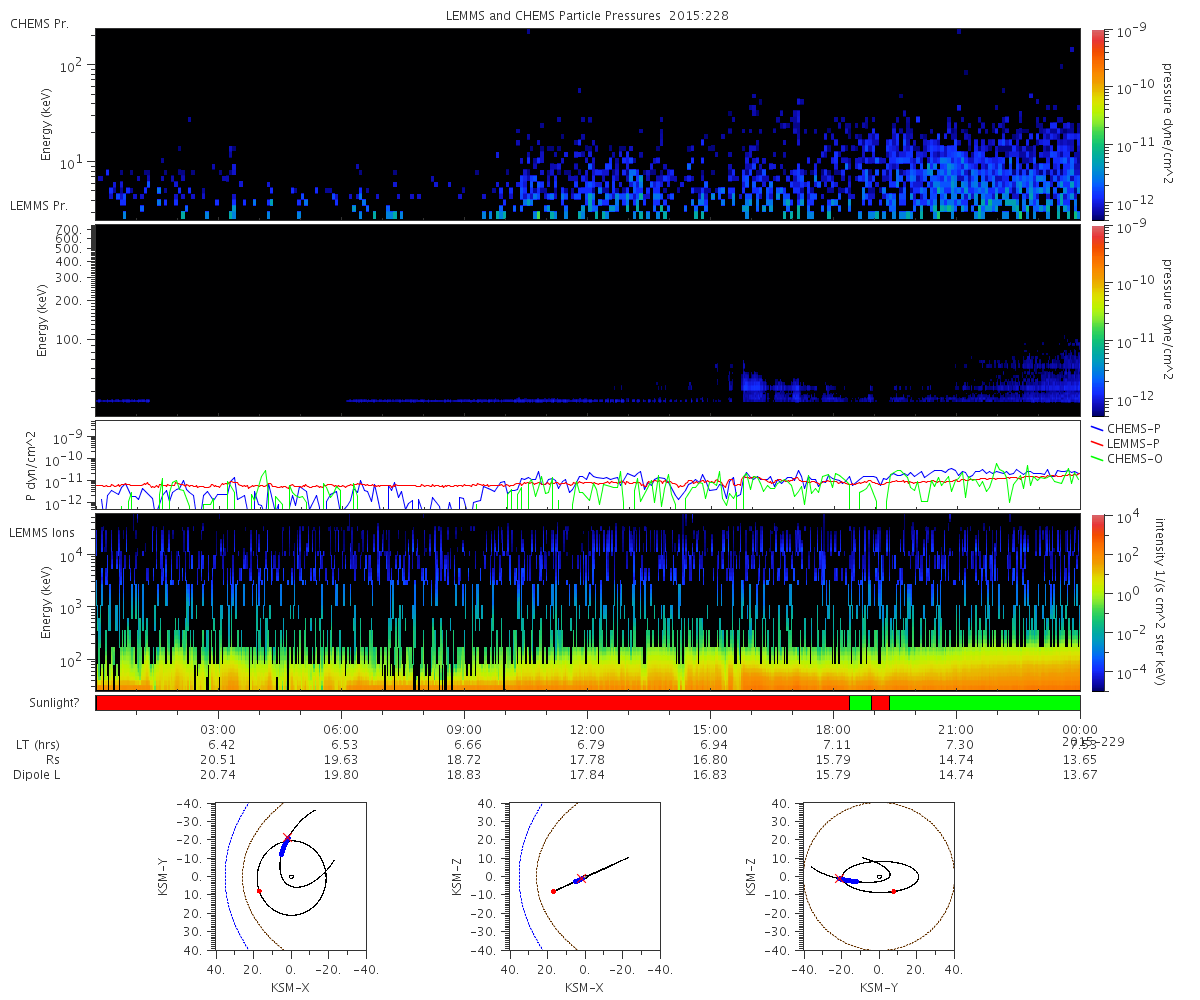
Task: Click the CHEMS pressure color bar at top
Action: click(1097, 123)
